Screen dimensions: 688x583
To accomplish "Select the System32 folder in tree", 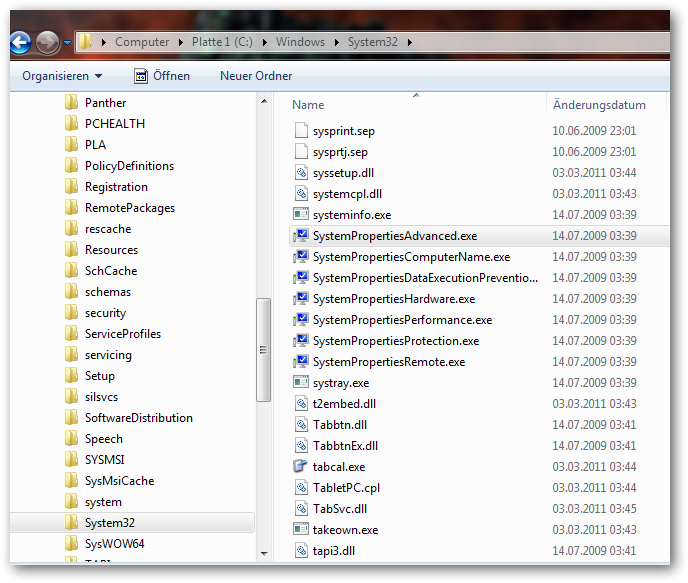I will point(110,523).
